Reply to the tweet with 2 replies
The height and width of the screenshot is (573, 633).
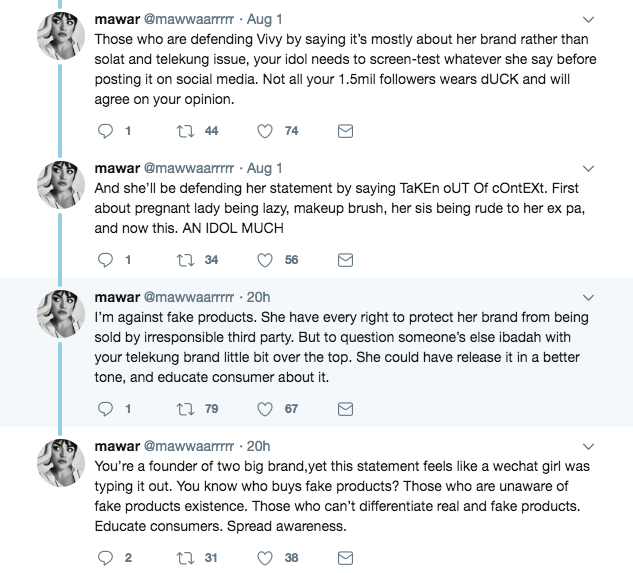click(108, 558)
